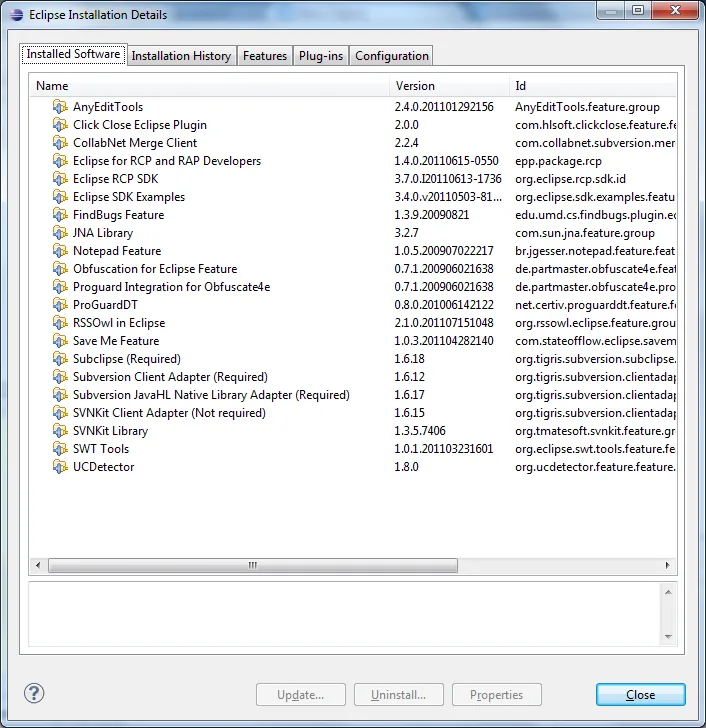The image size is (706, 728).
Task: Click the id org.eclipse.rcp.sdk.id
Action: point(570,179)
